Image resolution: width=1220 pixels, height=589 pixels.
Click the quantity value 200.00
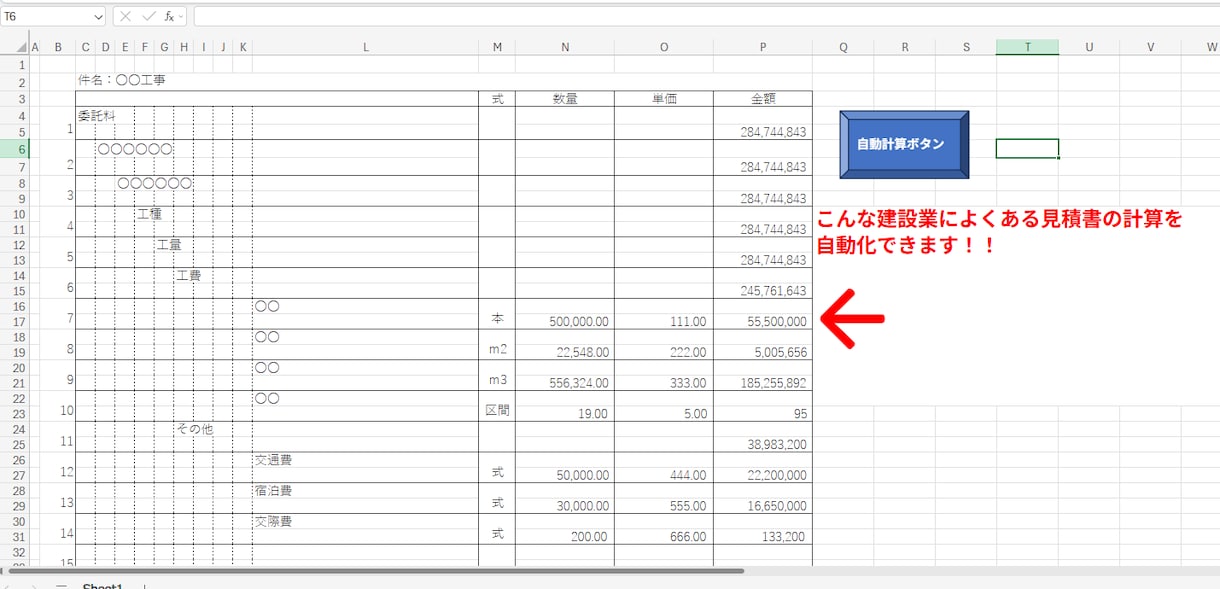[x=590, y=537]
